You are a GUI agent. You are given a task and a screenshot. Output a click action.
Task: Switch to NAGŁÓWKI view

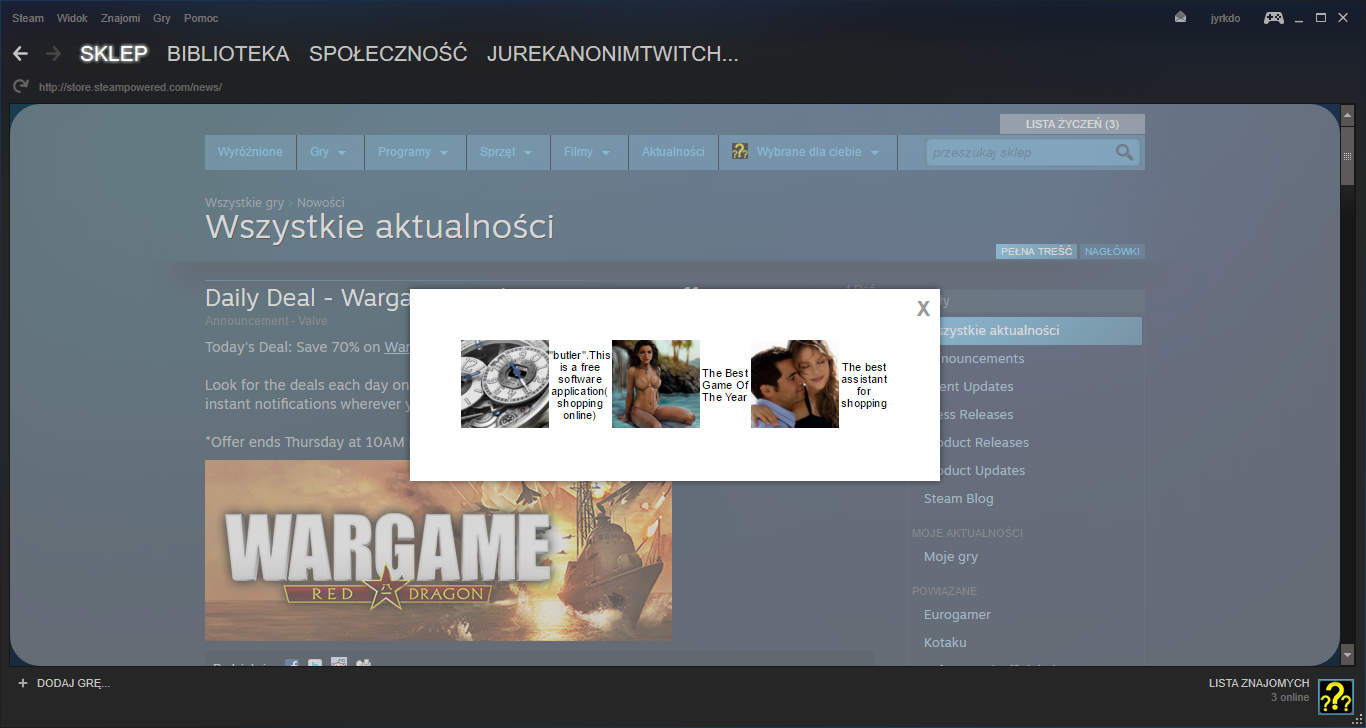1112,251
